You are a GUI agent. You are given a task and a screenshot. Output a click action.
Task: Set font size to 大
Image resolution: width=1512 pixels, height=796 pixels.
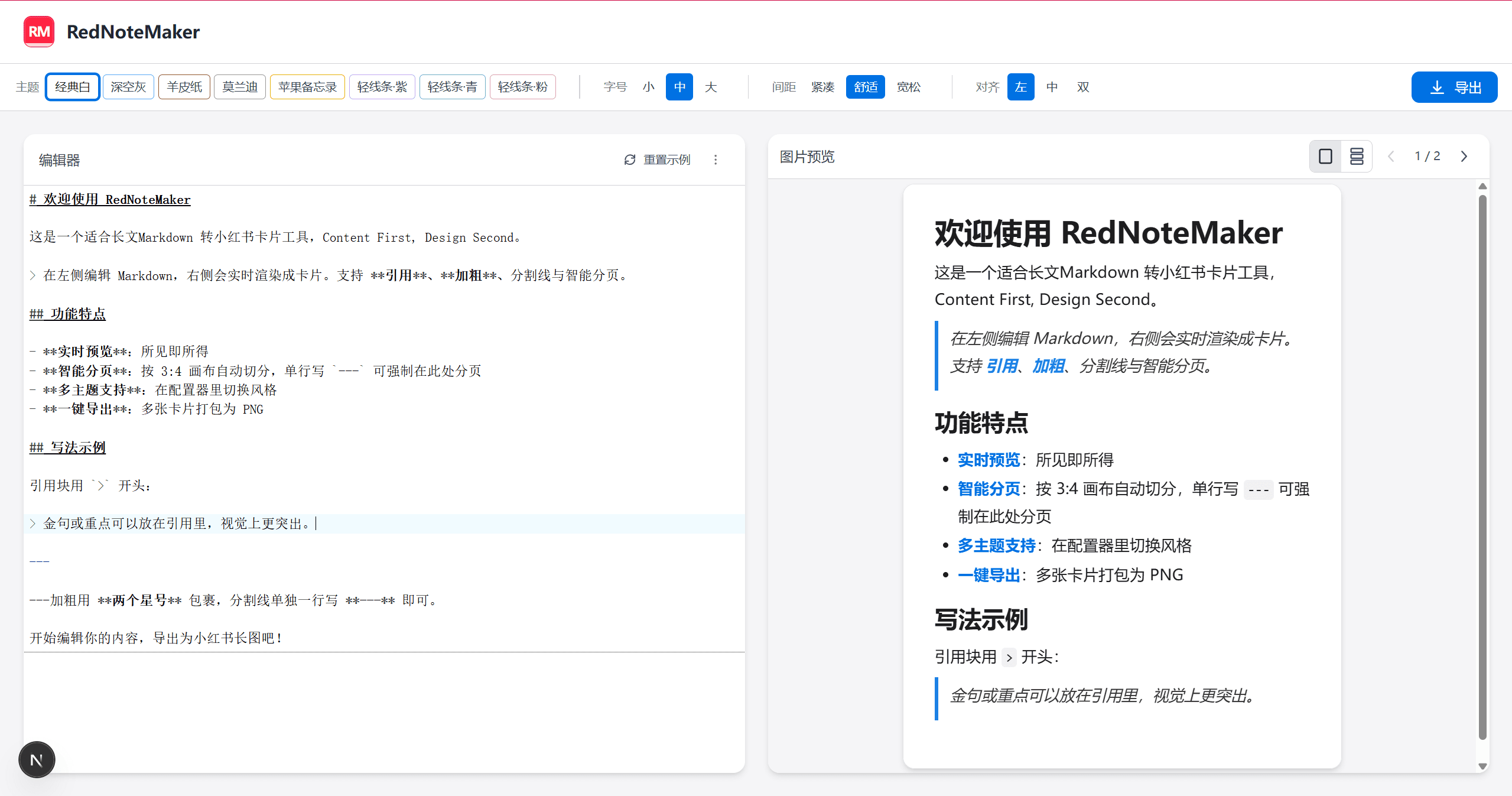[711, 87]
